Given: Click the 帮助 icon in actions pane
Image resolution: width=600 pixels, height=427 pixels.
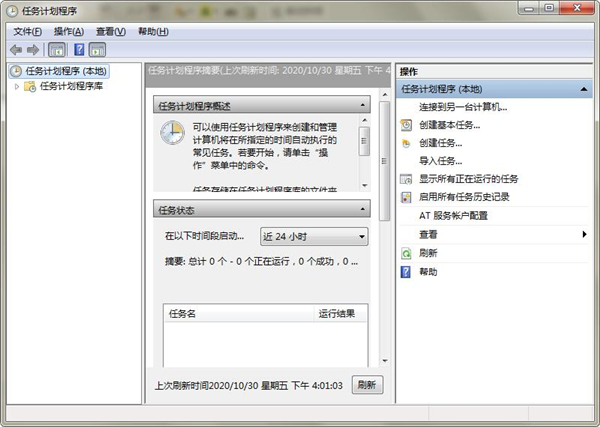Looking at the screenshot, I should tap(406, 271).
